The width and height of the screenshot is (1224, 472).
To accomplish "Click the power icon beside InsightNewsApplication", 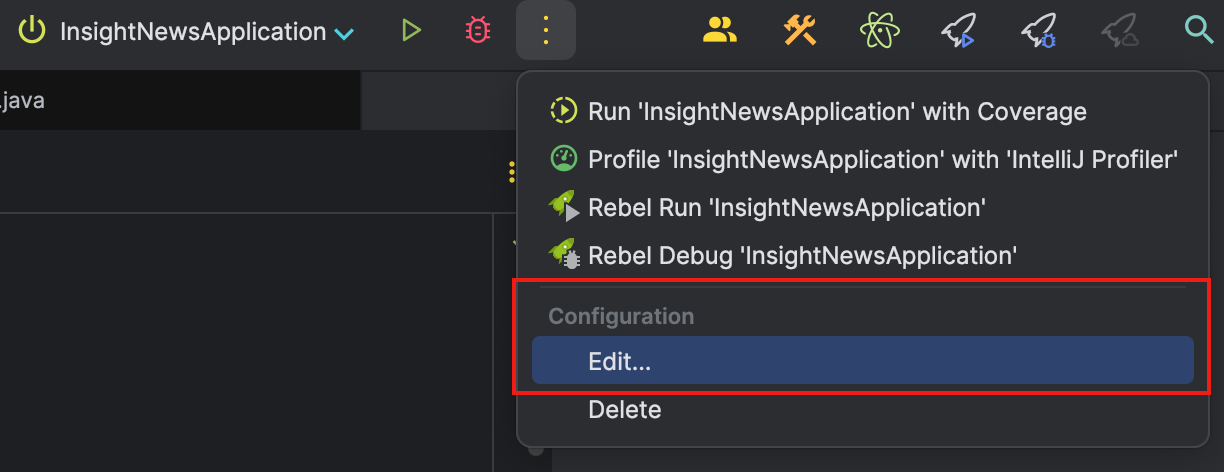I will tap(33, 31).
